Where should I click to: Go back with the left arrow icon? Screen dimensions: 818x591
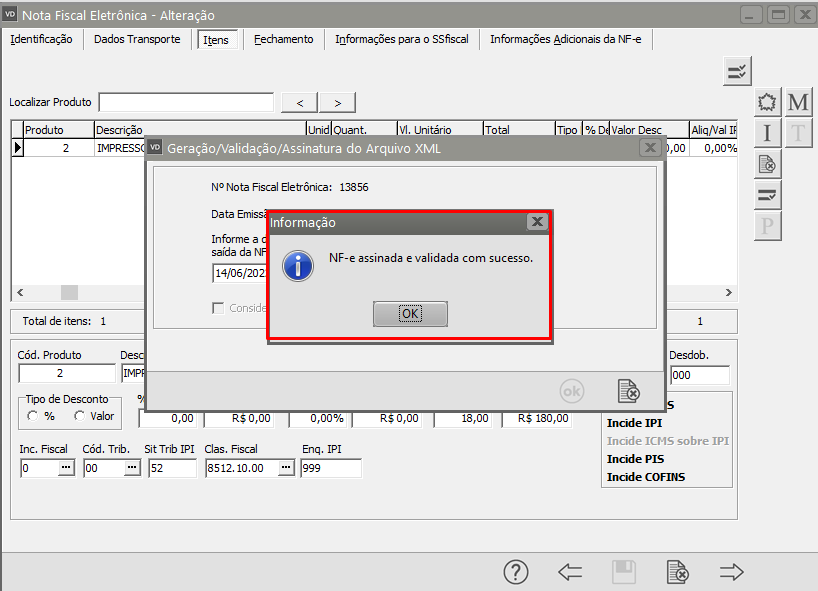pyautogui.click(x=570, y=572)
